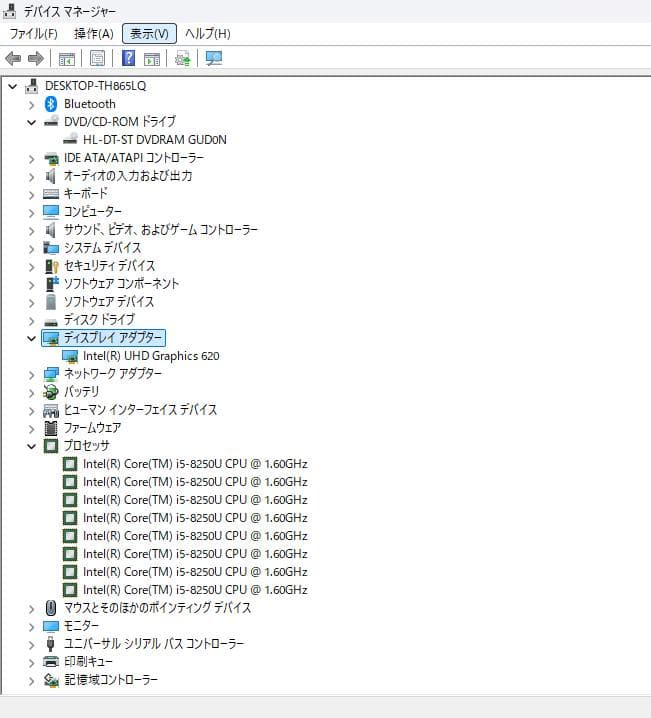Expand the システム デバイス category
Image resolution: width=651 pixels, height=718 pixels.
coord(32,249)
